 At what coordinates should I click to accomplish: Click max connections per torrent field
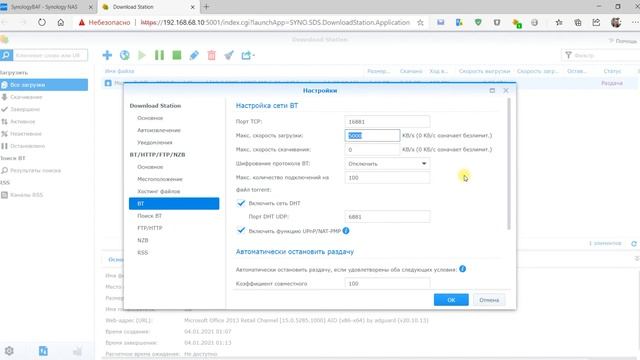tap(387, 178)
